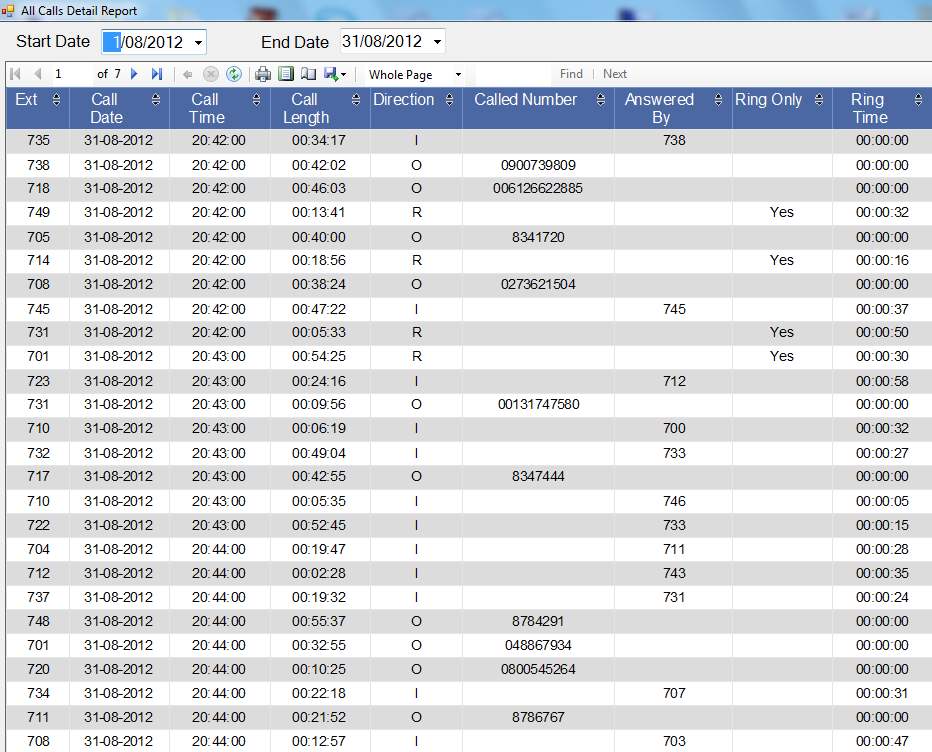The height and width of the screenshot is (752, 932).
Task: Go to previous report page
Action: [x=38, y=74]
